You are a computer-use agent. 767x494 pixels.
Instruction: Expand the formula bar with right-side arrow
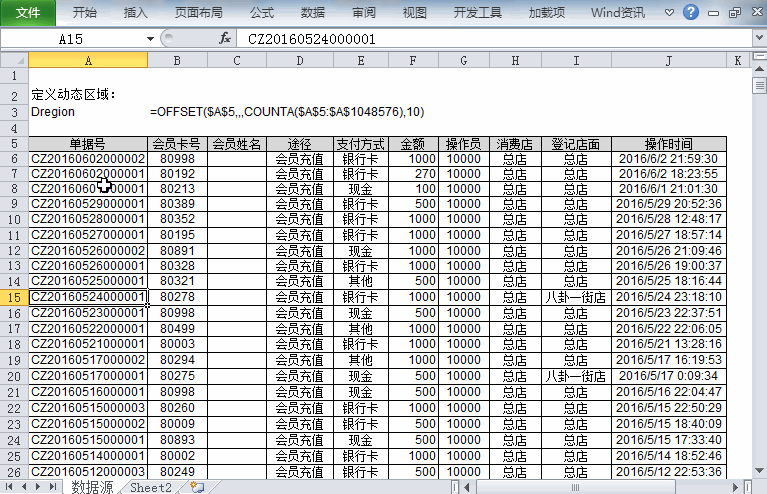click(759, 38)
